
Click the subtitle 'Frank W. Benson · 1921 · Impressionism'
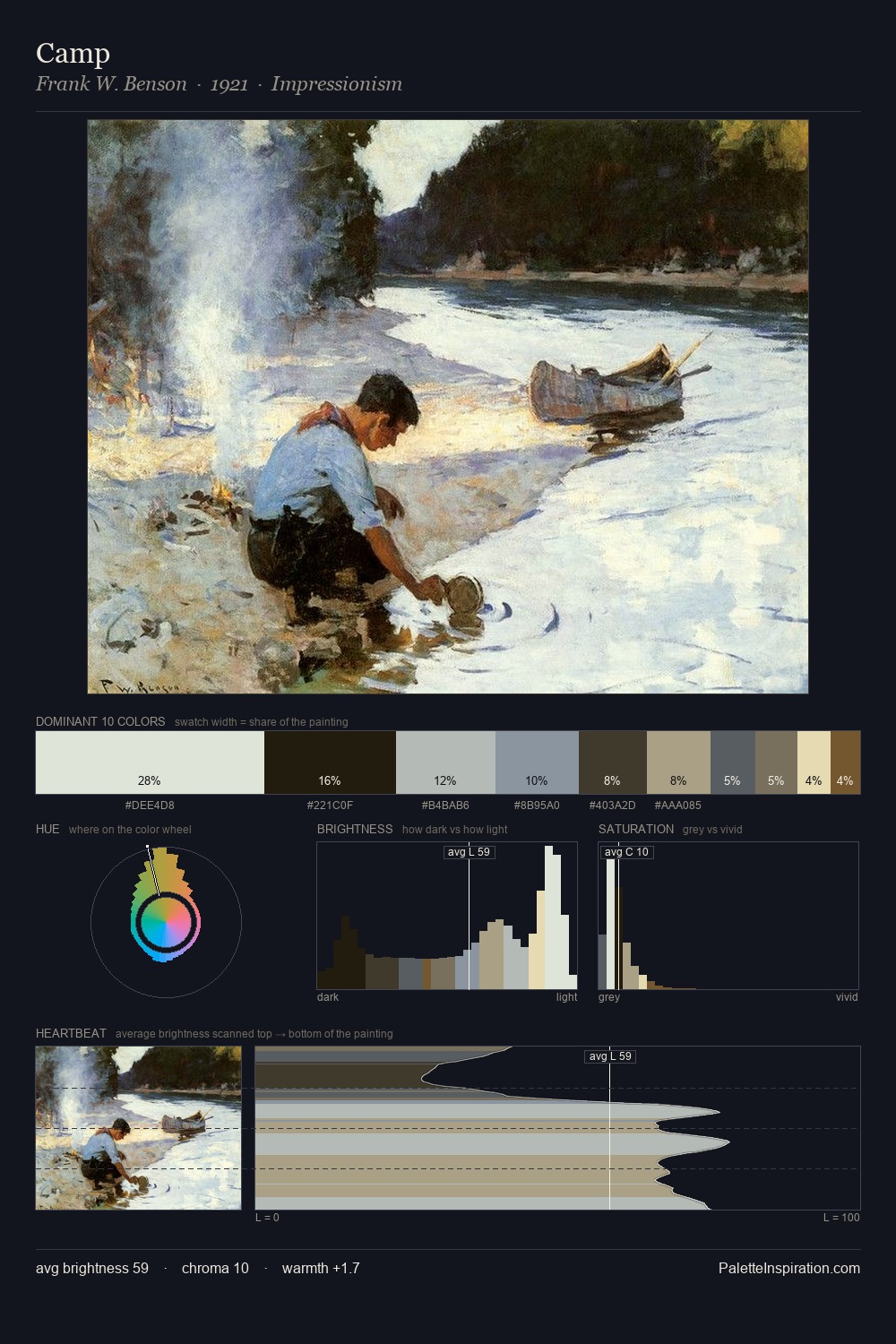pos(219,84)
